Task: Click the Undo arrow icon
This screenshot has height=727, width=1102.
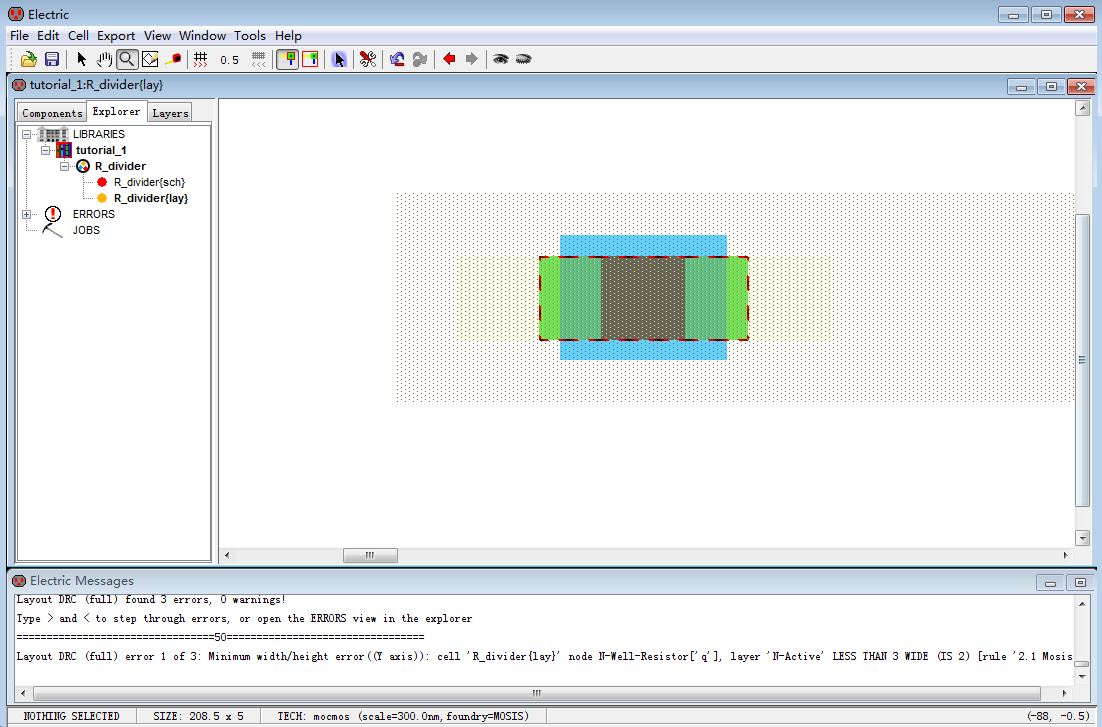Action: pyautogui.click(x=397, y=60)
